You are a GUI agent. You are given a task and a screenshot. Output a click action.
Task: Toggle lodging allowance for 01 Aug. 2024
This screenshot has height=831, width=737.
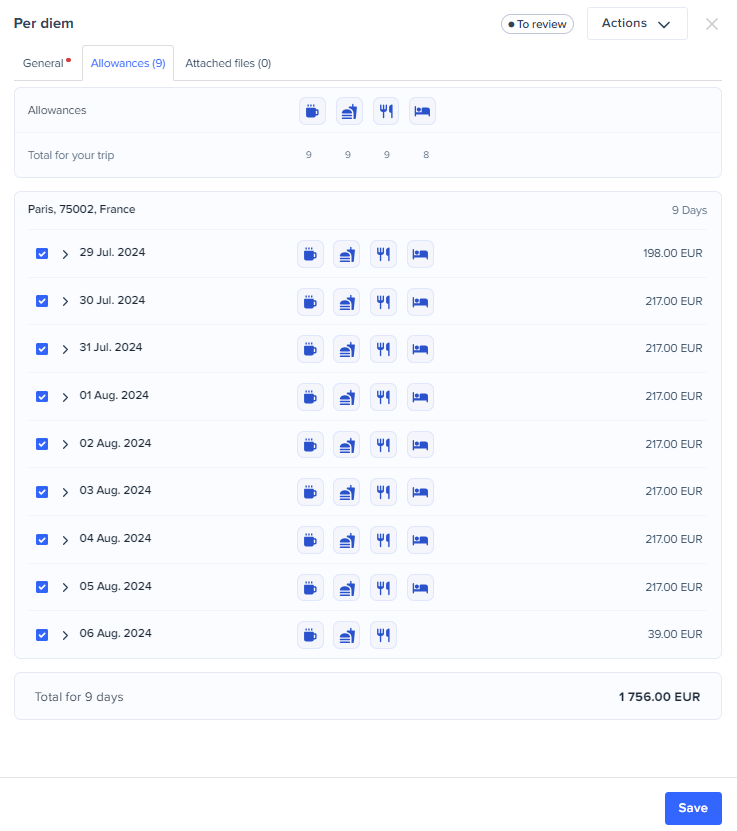click(421, 397)
